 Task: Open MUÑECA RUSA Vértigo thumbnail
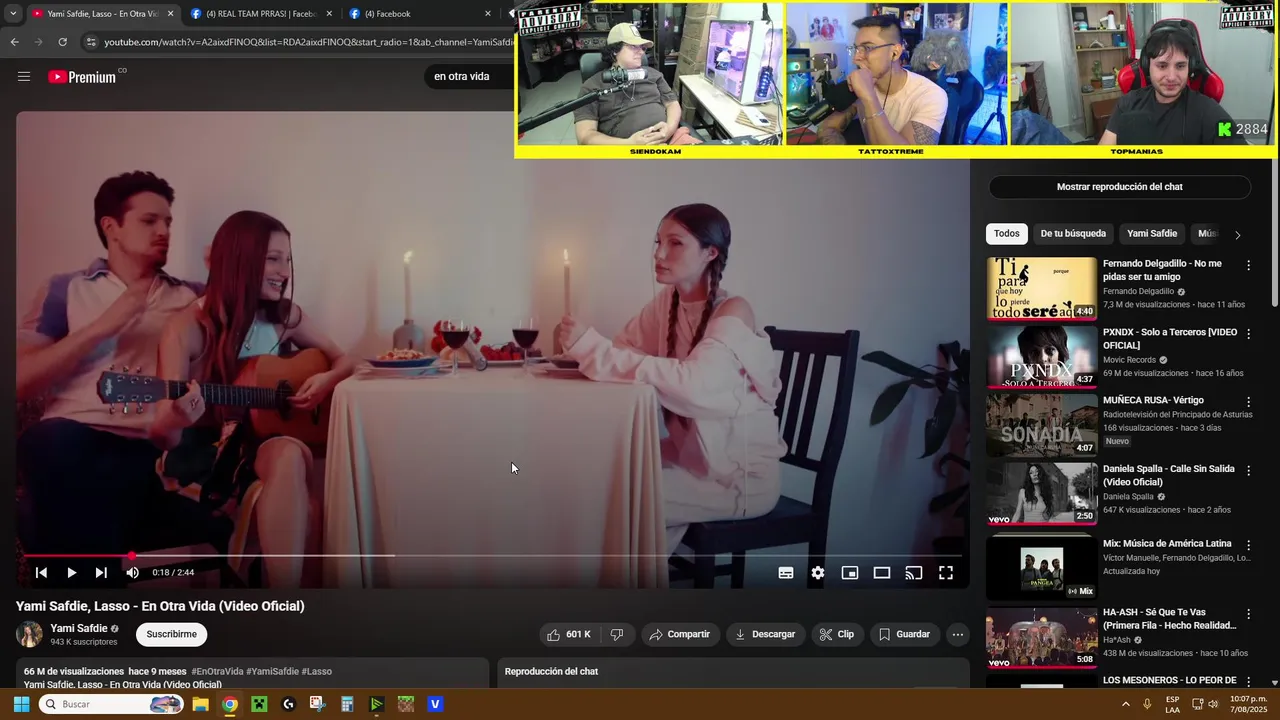(1041, 425)
